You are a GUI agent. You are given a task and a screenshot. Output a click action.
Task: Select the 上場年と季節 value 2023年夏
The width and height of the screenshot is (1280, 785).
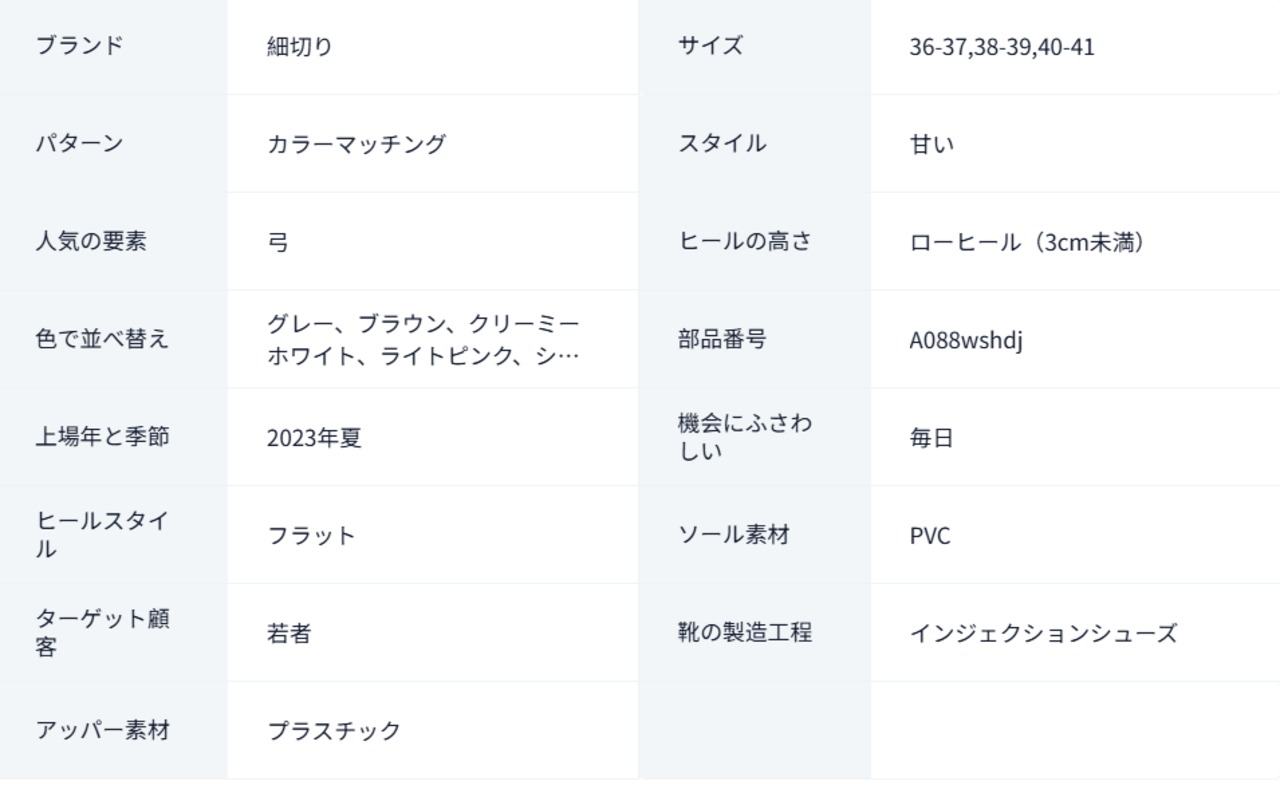[x=314, y=438]
